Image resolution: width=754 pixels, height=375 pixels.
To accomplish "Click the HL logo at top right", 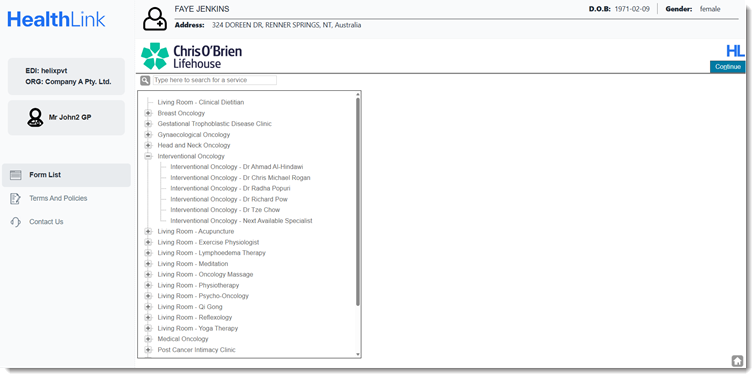I will [735, 51].
